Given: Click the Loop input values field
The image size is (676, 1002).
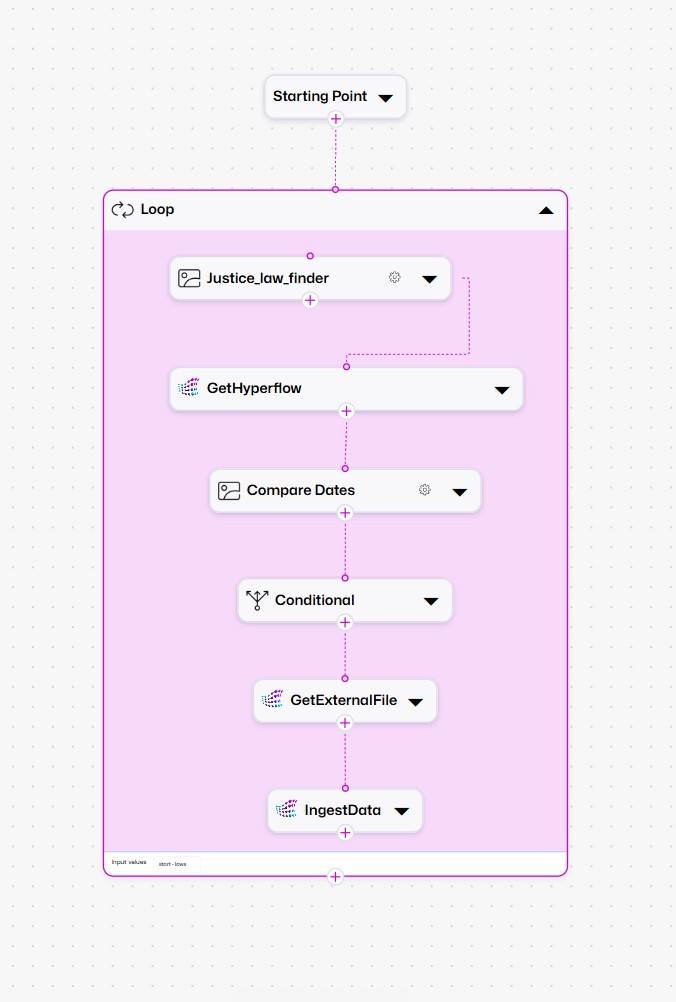Looking at the screenshot, I should [x=177, y=863].
